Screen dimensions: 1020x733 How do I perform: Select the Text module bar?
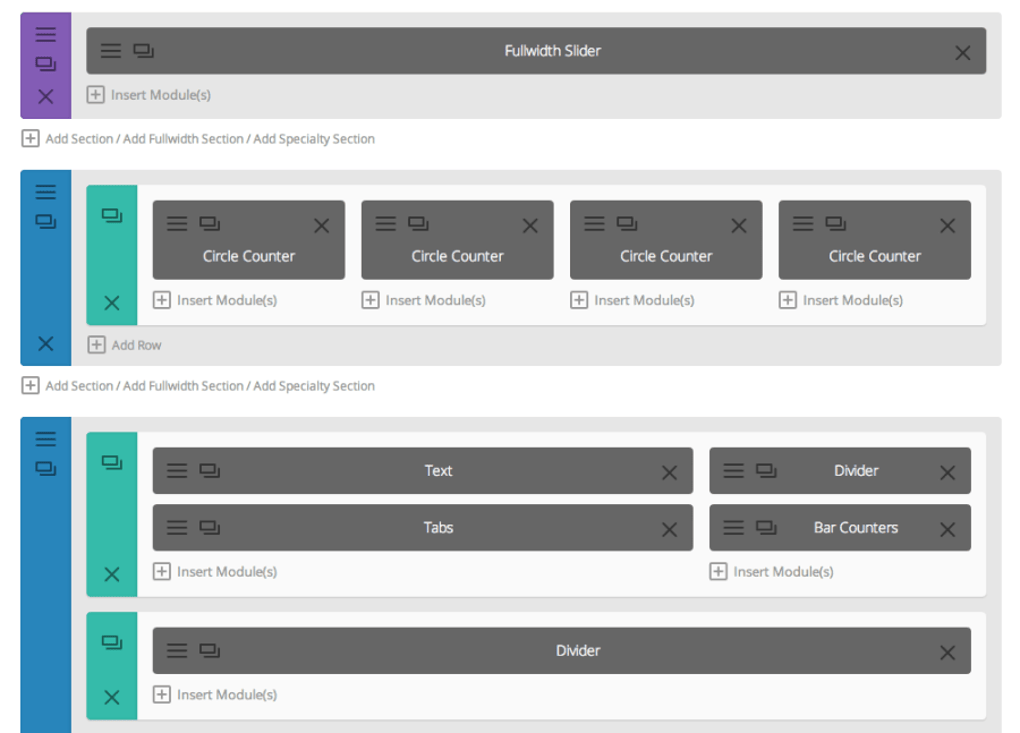[438, 471]
